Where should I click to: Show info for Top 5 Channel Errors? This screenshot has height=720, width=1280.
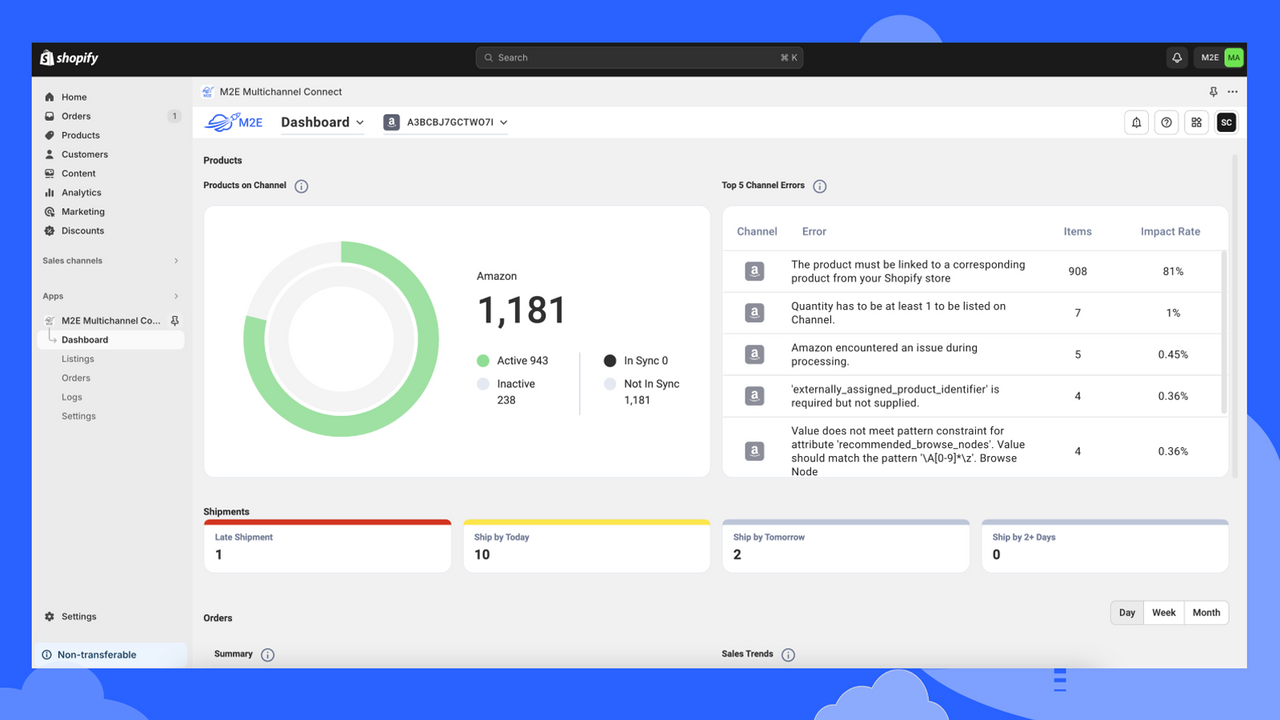click(x=820, y=186)
